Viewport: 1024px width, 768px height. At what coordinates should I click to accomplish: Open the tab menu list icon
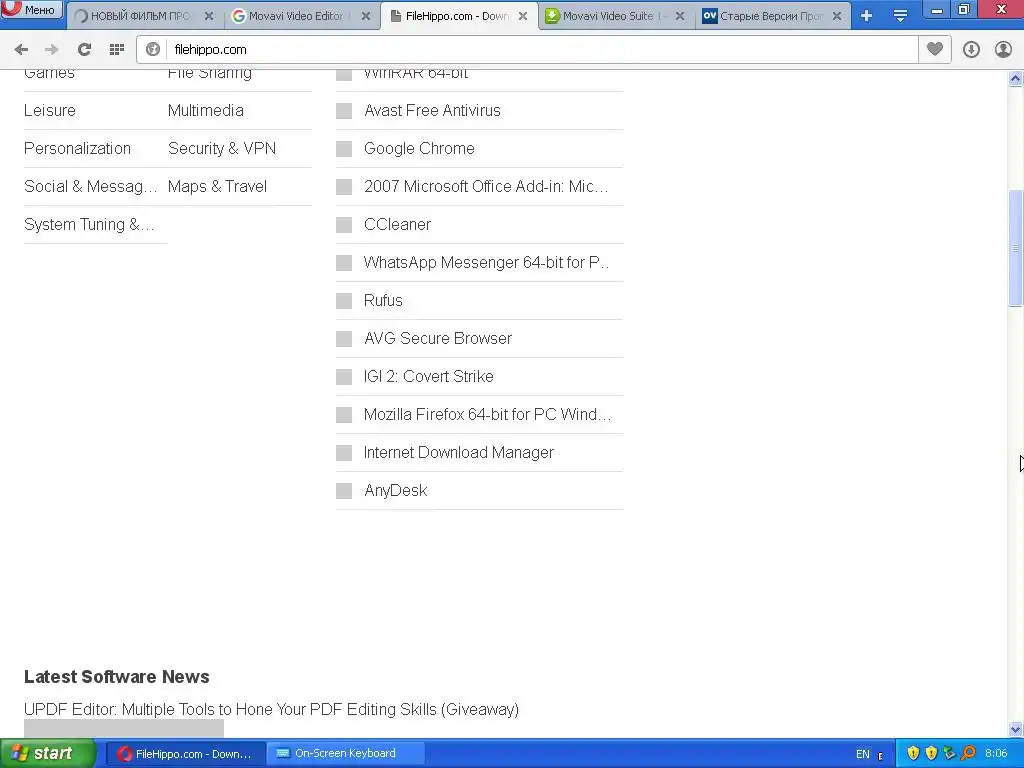900,16
